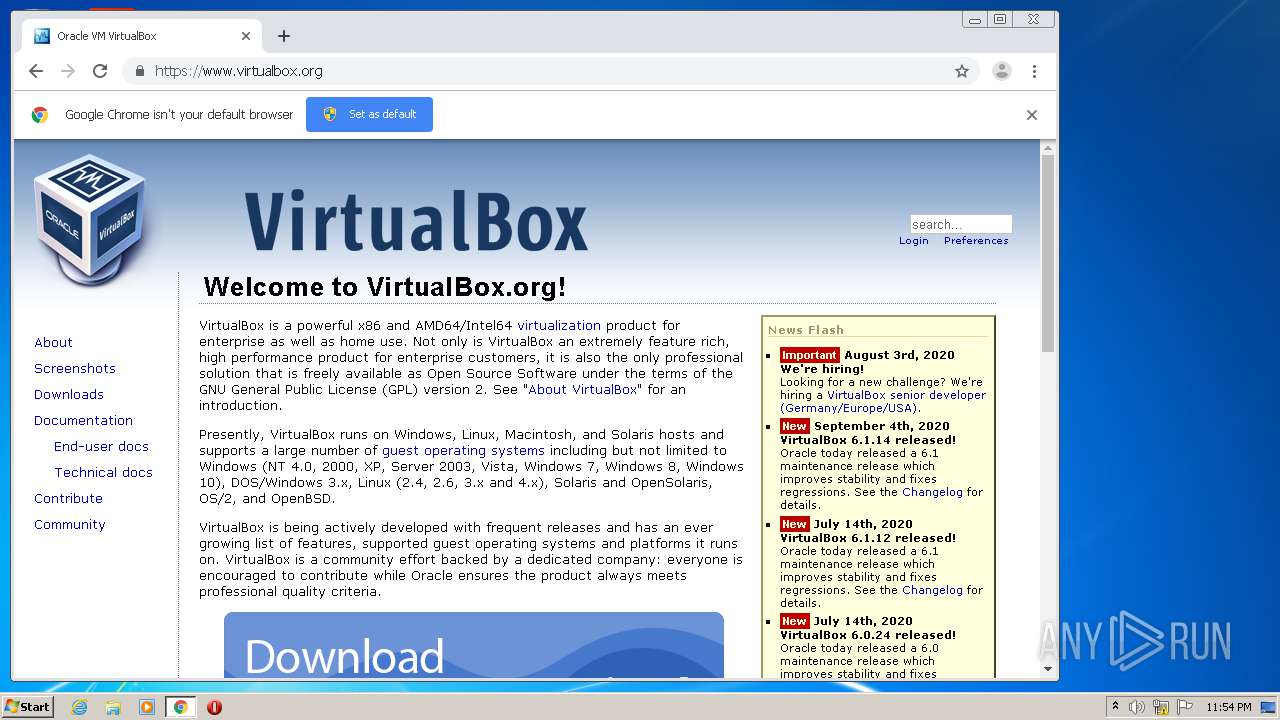Click the VirtualBox cube logo
The height and width of the screenshot is (720, 1280).
90,220
